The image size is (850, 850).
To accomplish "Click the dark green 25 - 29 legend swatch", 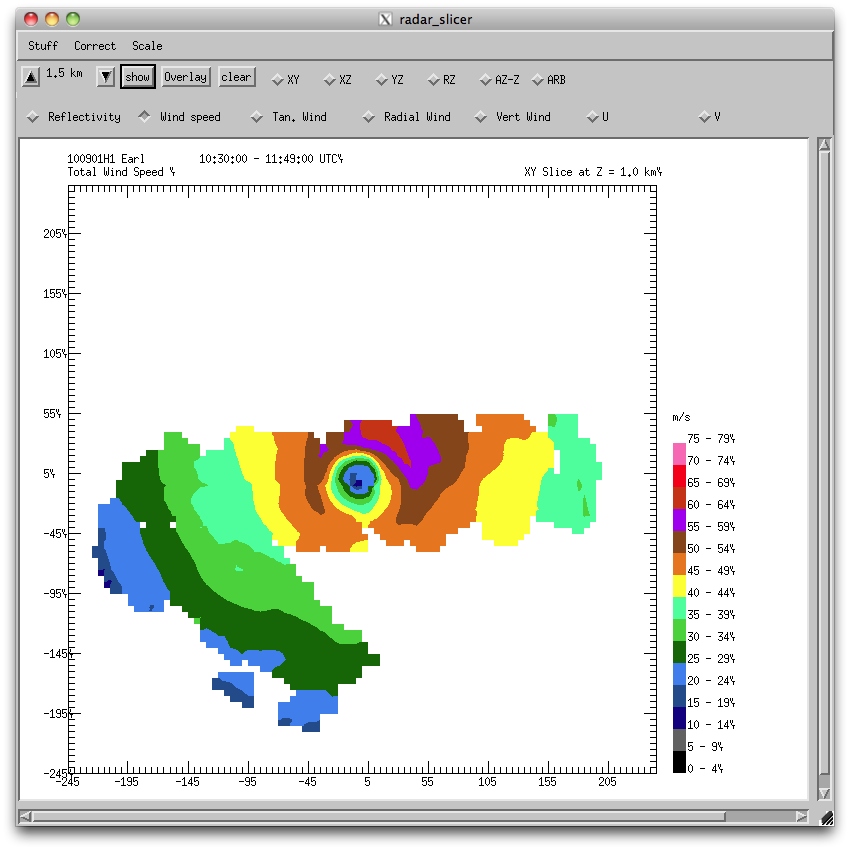I will [x=679, y=652].
